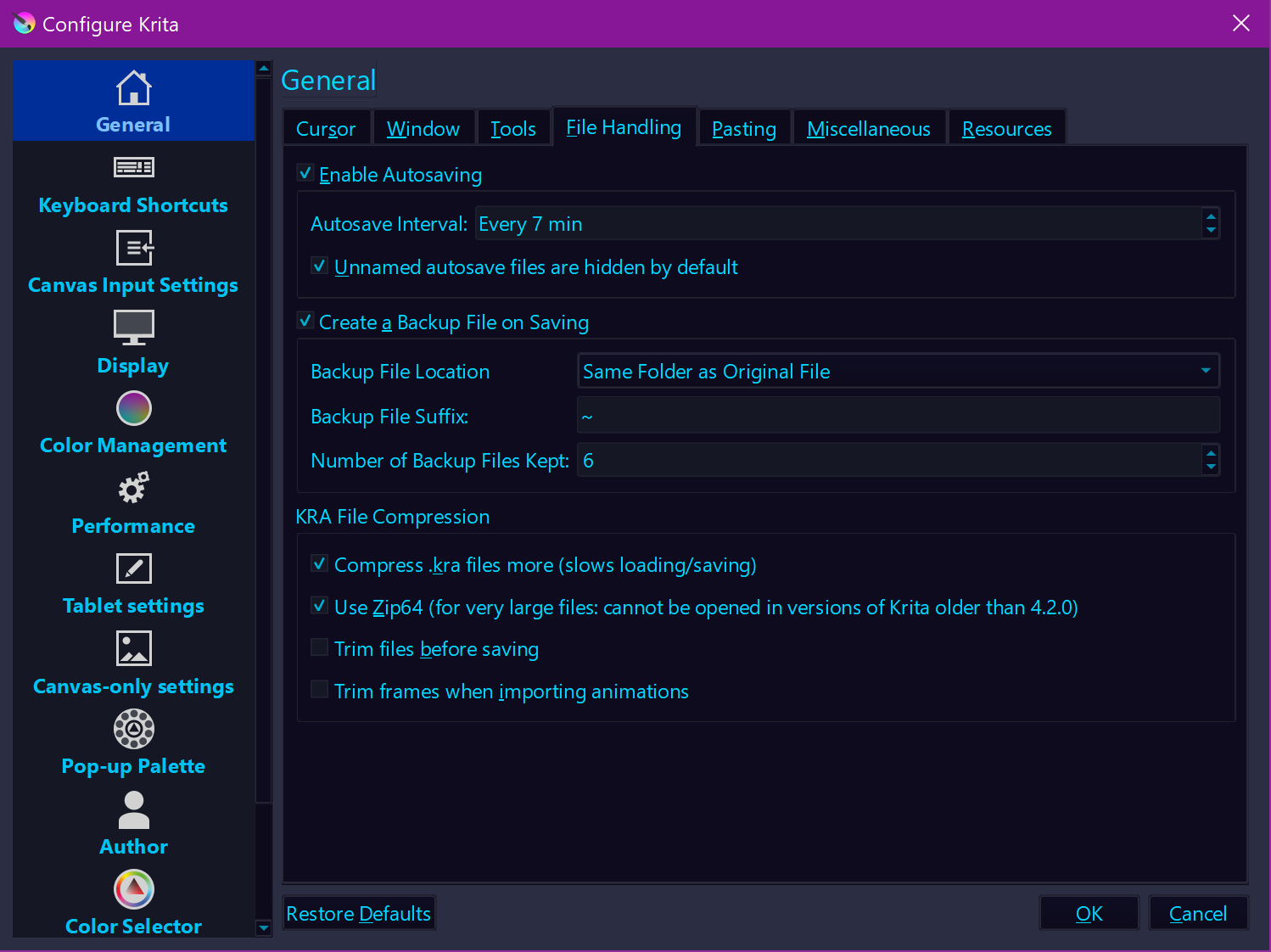Viewport: 1271px width, 952px height.
Task: Open the Display settings monitor icon
Action: click(133, 328)
